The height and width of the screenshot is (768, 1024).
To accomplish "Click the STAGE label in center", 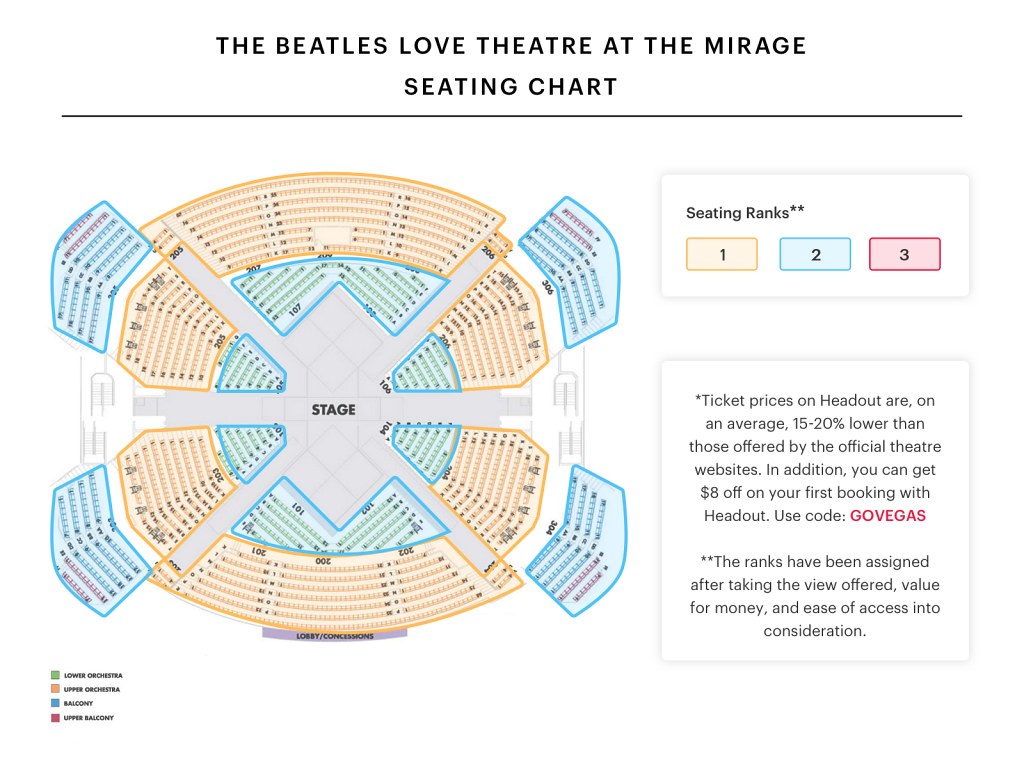I will tap(333, 409).
